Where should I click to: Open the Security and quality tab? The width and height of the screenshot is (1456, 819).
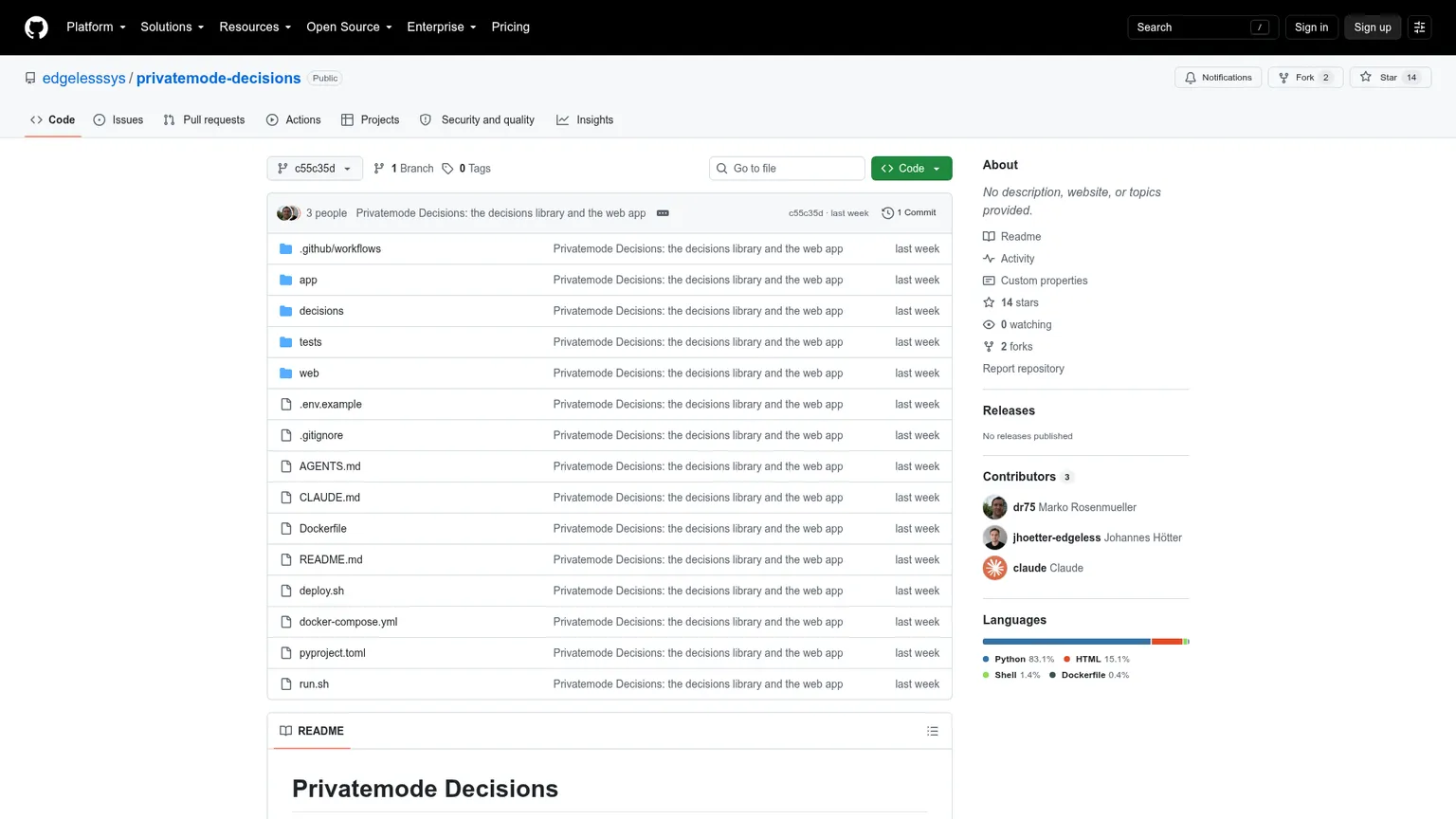pos(477,120)
